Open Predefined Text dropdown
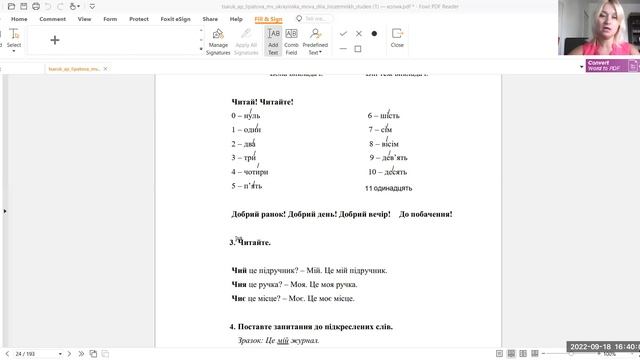The height and width of the screenshot is (360, 640). 315,42
